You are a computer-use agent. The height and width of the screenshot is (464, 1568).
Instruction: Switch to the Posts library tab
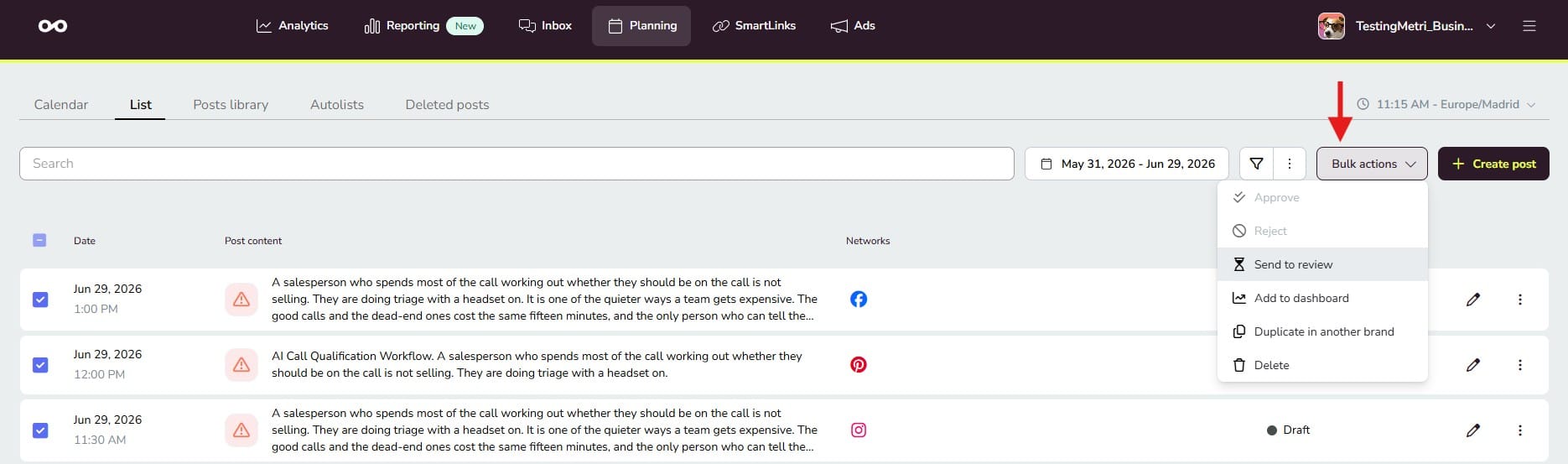(231, 105)
